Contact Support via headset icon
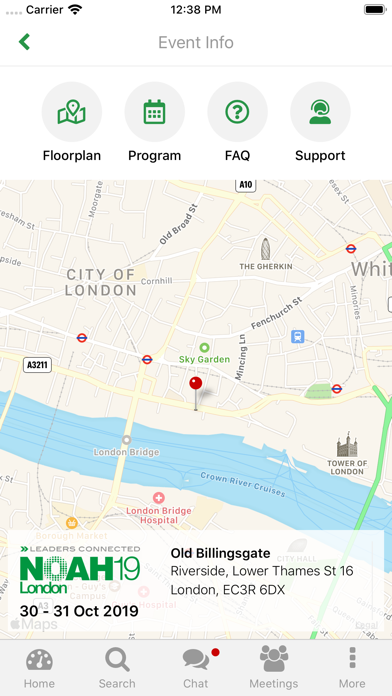The image size is (392, 696). coord(320,112)
